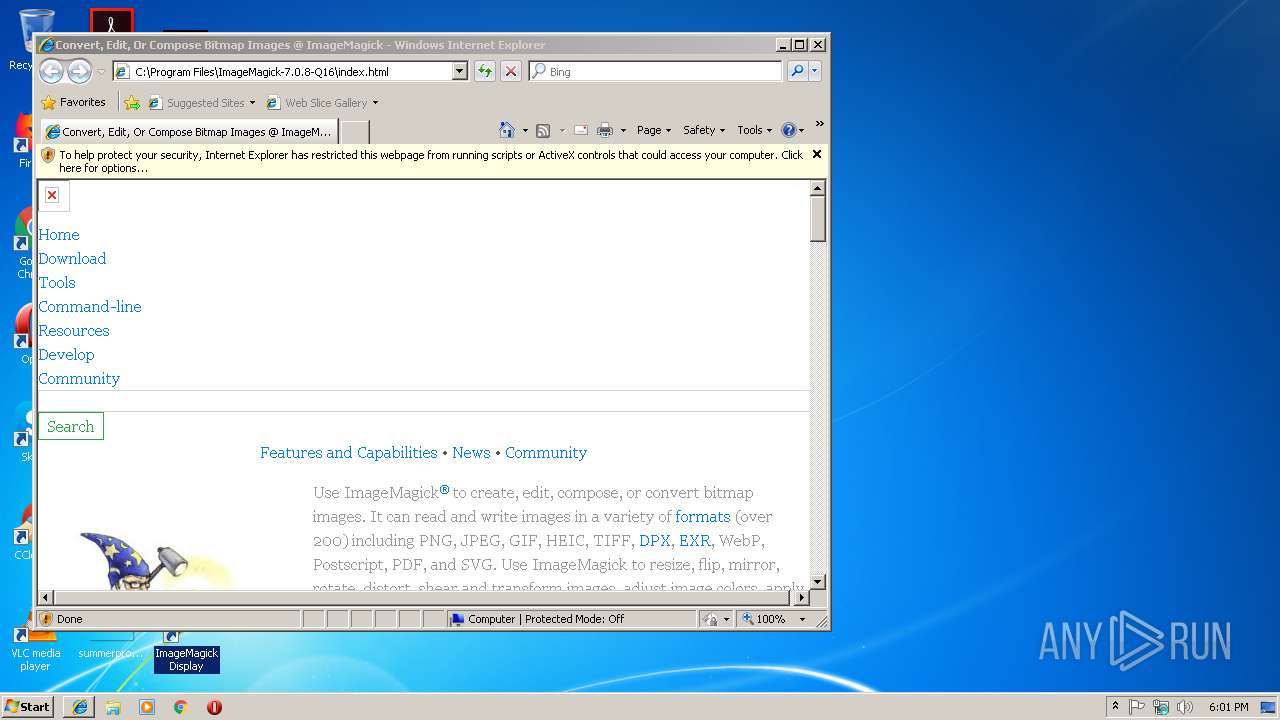Viewport: 1280px width, 720px height.
Task: Open the media player taskbar icon
Action: pyautogui.click(x=147, y=707)
